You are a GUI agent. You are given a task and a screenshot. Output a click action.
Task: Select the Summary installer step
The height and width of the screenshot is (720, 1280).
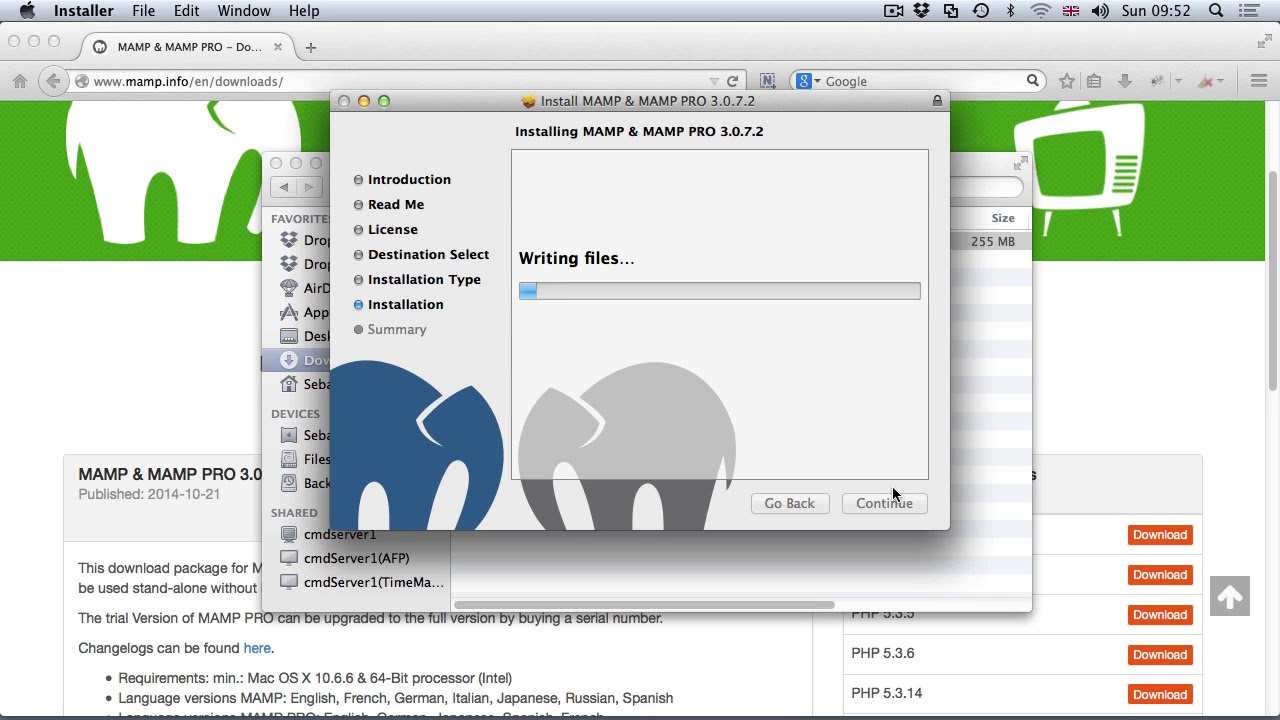click(397, 329)
